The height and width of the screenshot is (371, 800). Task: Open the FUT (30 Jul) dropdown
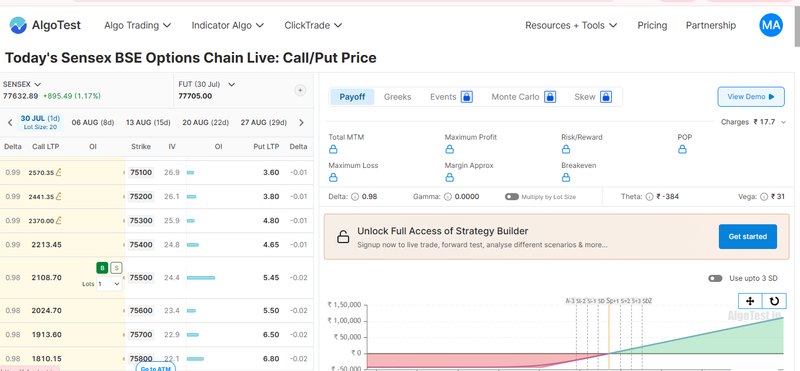click(207, 84)
